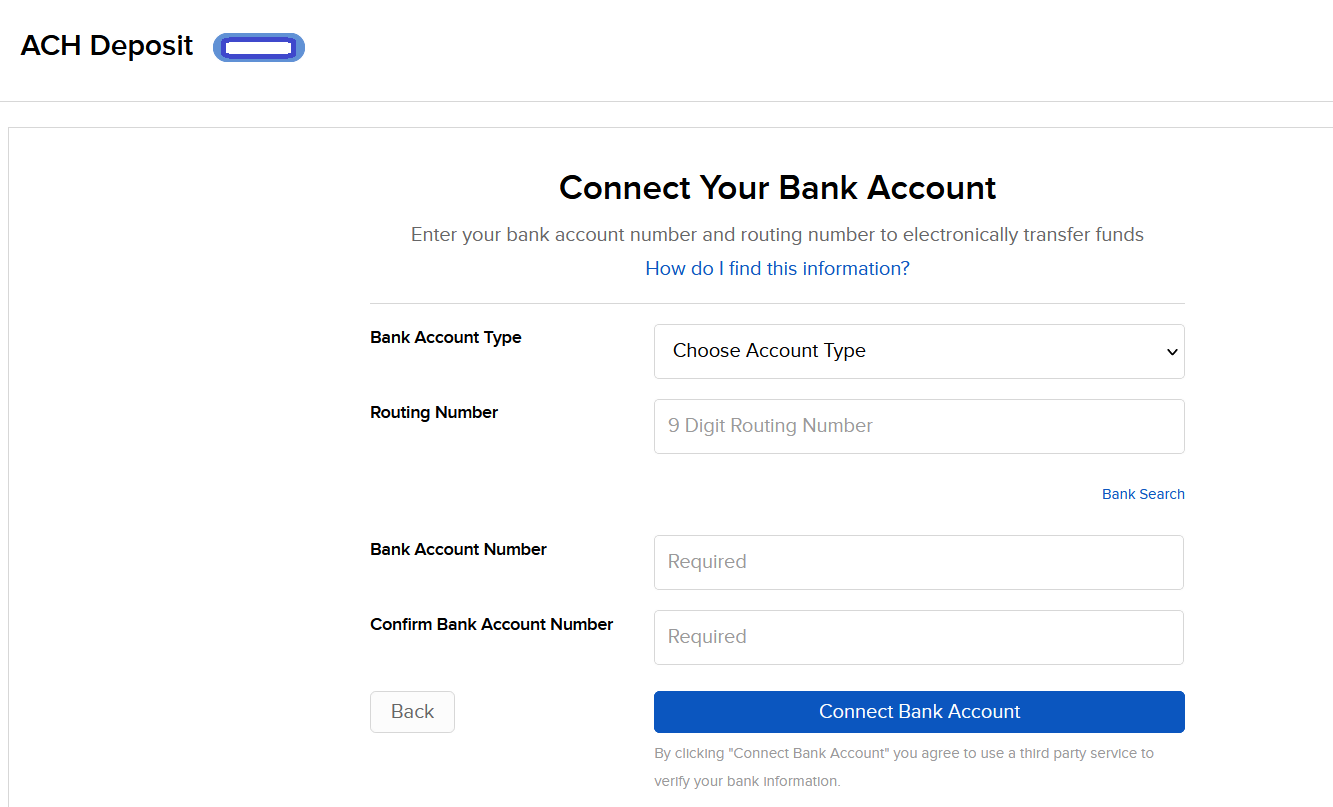
Task: Click the 'Choose Account Type' placeholder text
Action: 769,351
